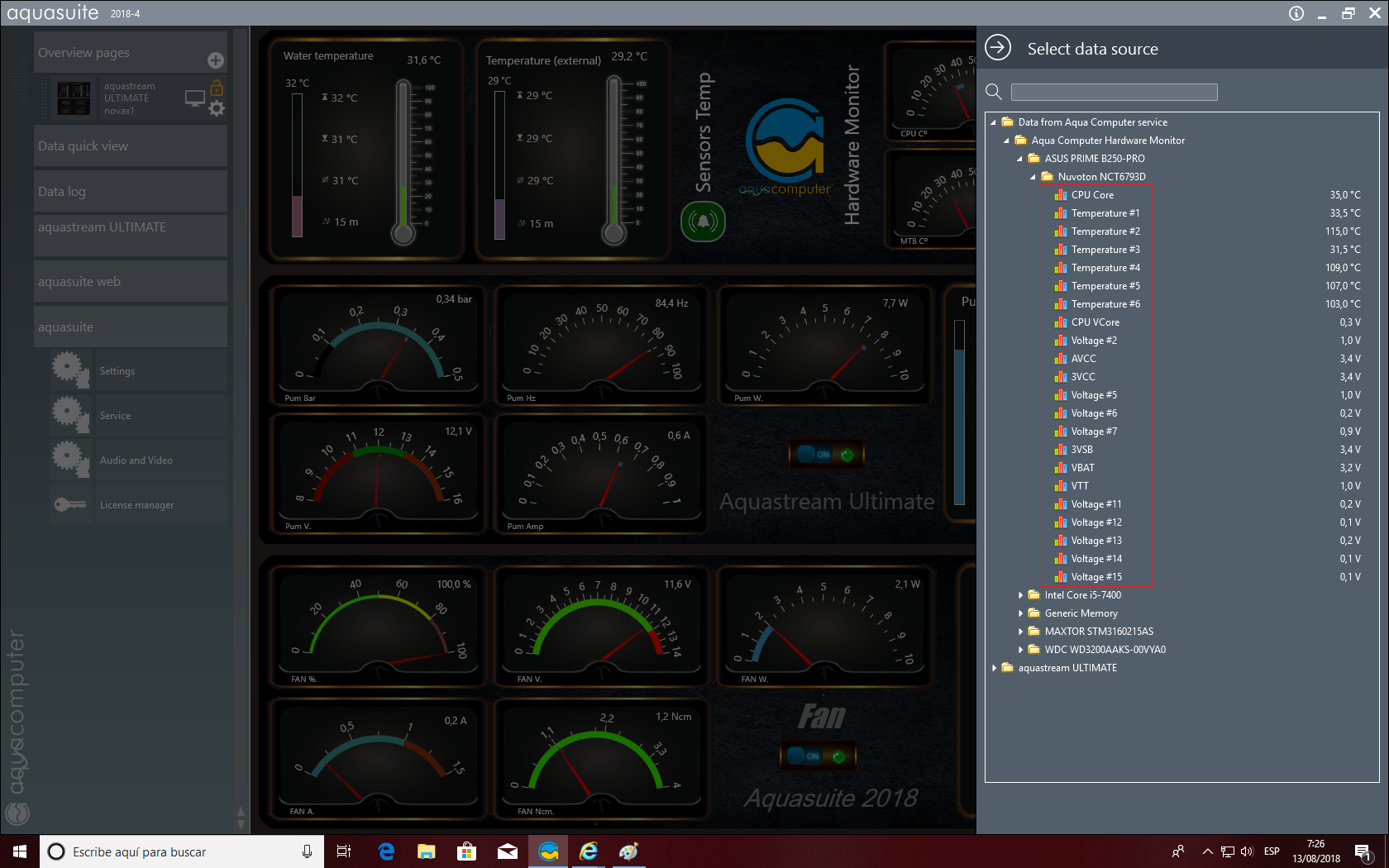The height and width of the screenshot is (868, 1389).
Task: Toggle the Fan ON switch
Action: (x=819, y=756)
